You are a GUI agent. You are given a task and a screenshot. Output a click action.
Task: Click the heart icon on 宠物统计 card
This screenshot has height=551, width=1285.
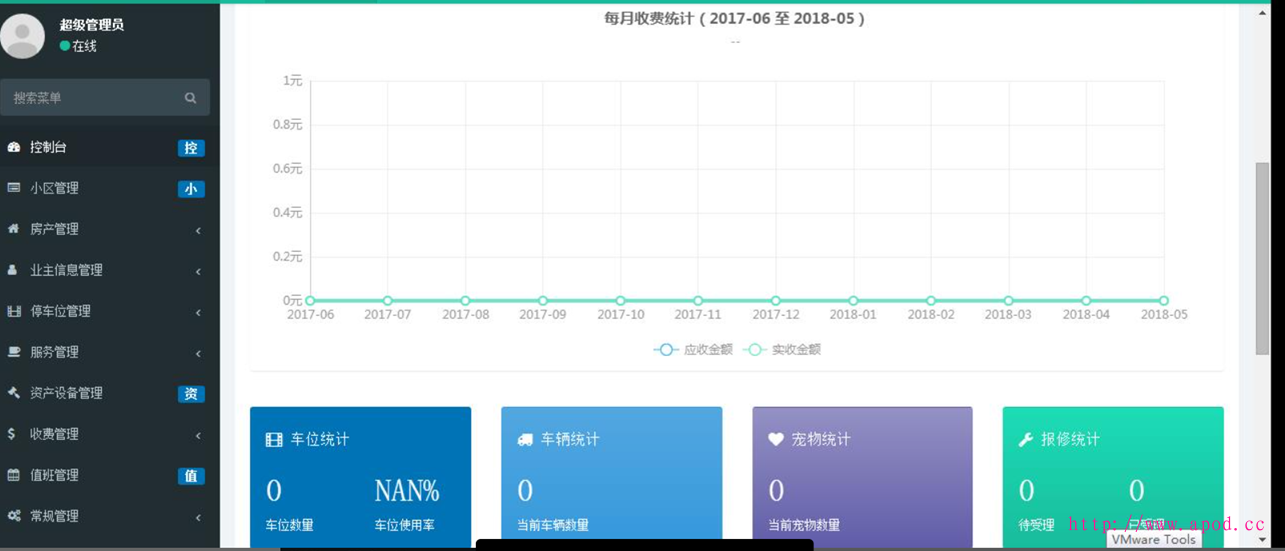[776, 439]
